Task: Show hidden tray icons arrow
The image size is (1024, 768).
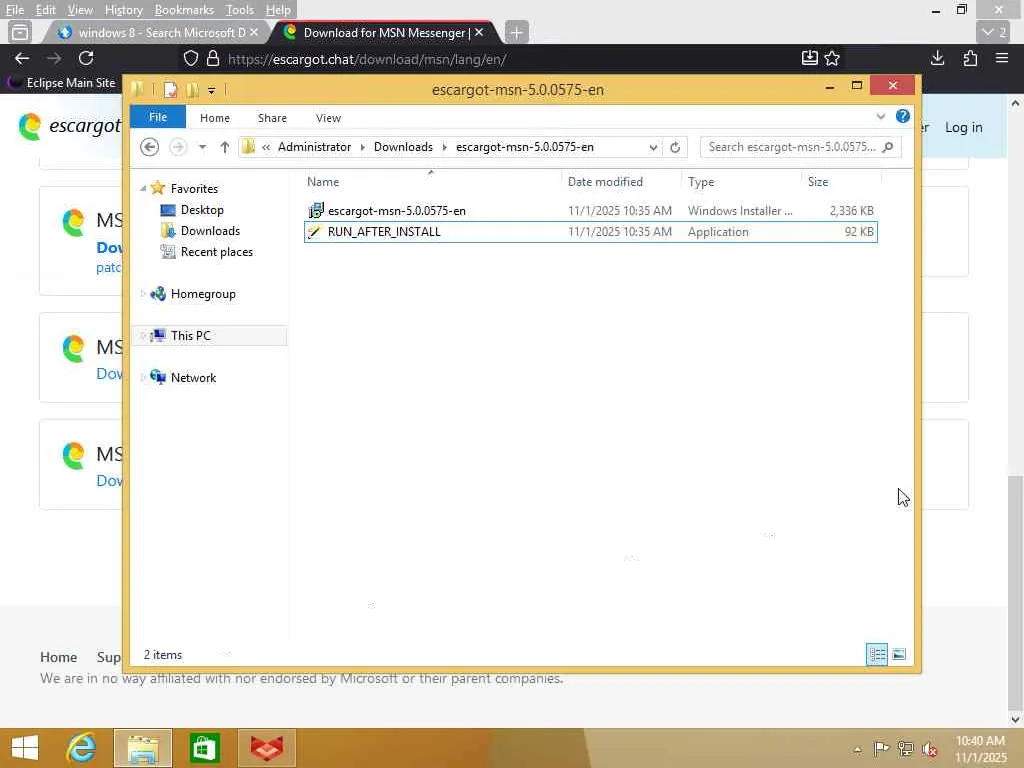Action: pos(857,749)
